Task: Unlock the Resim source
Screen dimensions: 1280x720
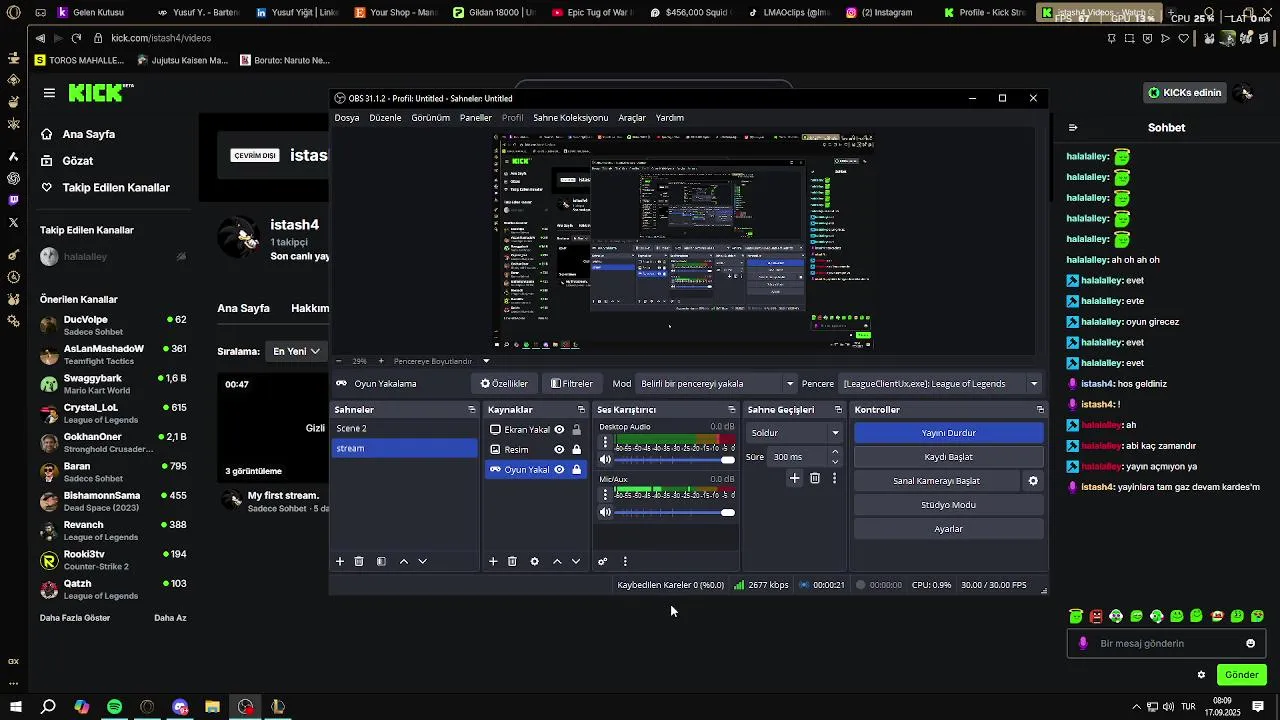Action: pos(577,450)
